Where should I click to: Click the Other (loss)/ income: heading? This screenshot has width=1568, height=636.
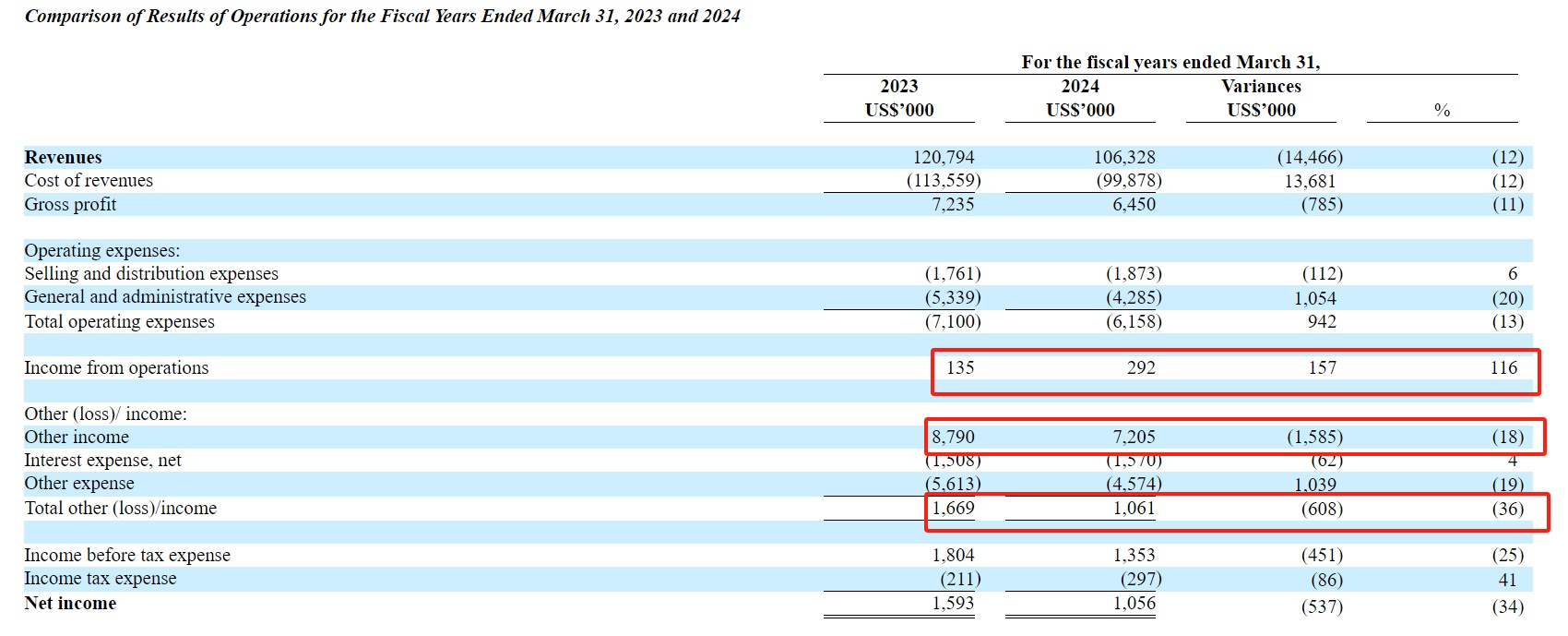(105, 414)
